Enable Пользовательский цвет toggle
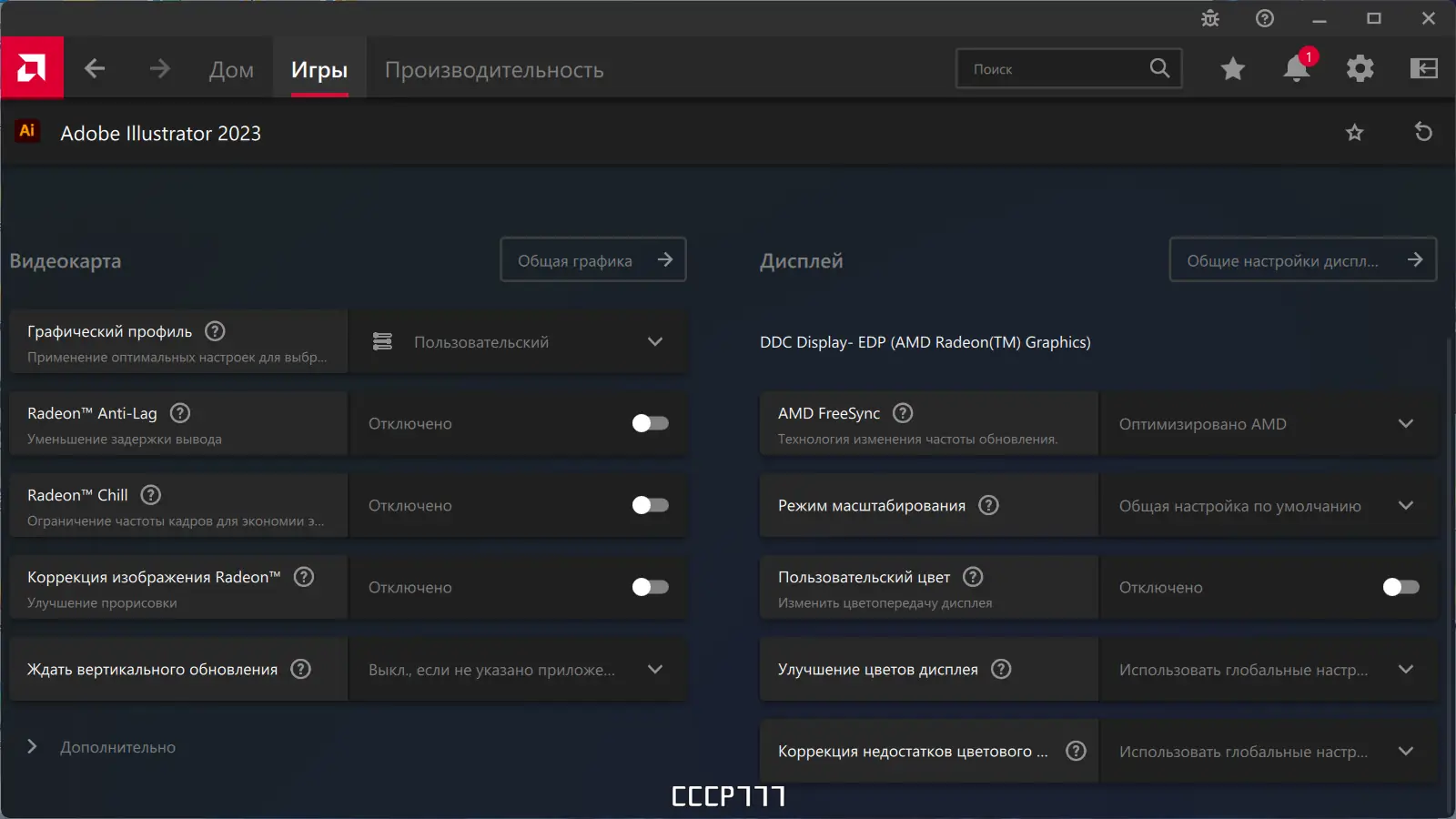 (x=1400, y=587)
